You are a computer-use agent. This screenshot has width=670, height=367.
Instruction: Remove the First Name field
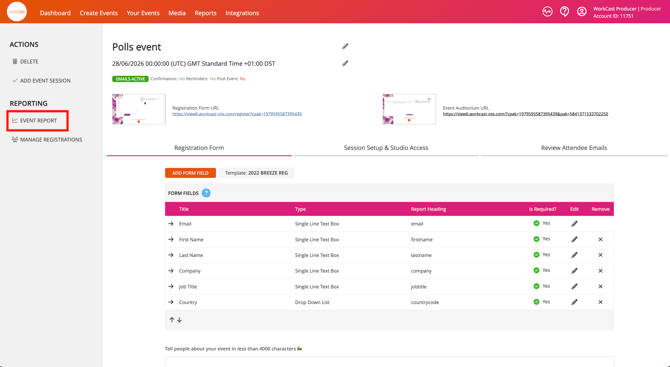600,239
